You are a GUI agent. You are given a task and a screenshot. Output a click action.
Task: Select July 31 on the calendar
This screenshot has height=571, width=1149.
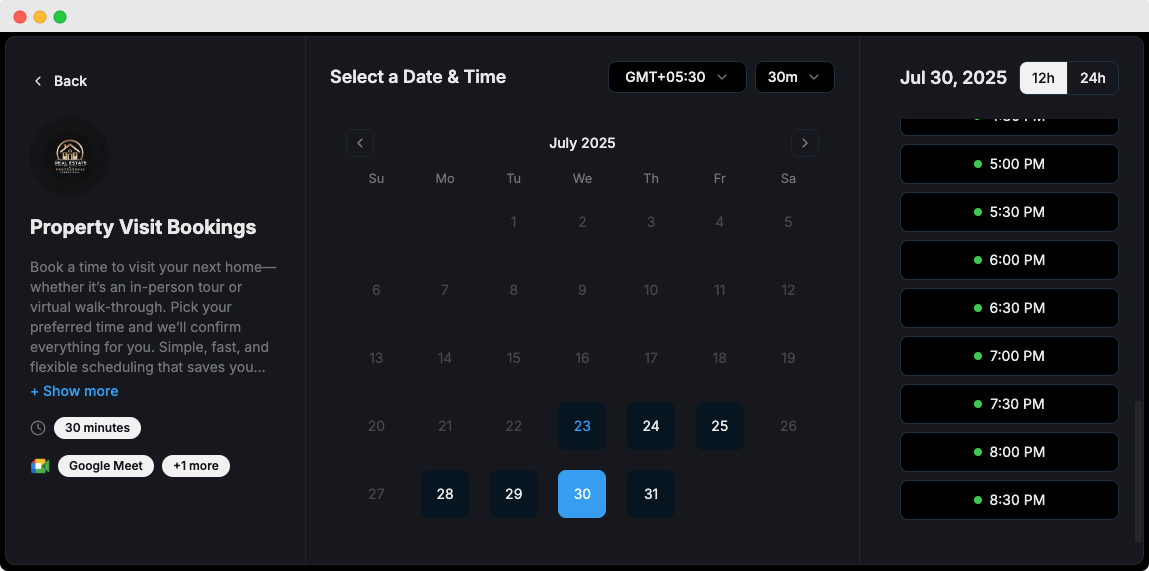(x=651, y=494)
